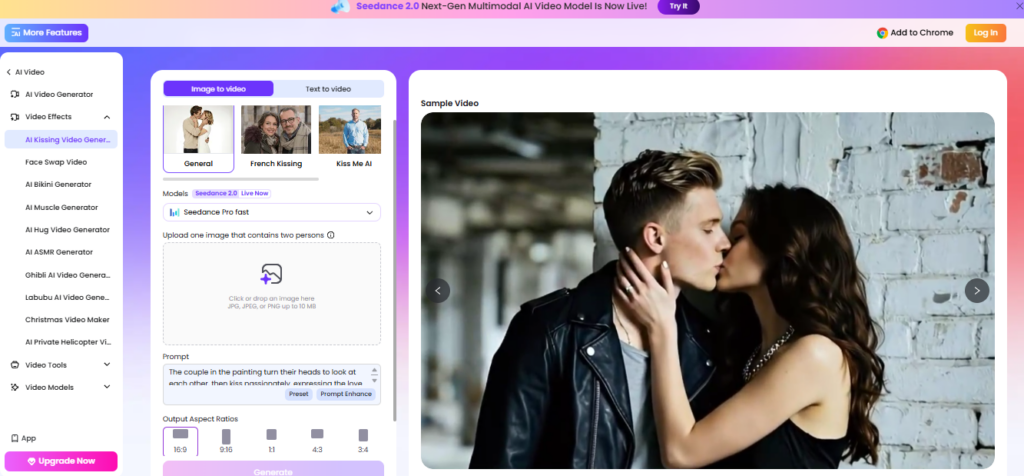The height and width of the screenshot is (476, 1024).
Task: Click the Prompt Enhance button
Action: pos(346,394)
